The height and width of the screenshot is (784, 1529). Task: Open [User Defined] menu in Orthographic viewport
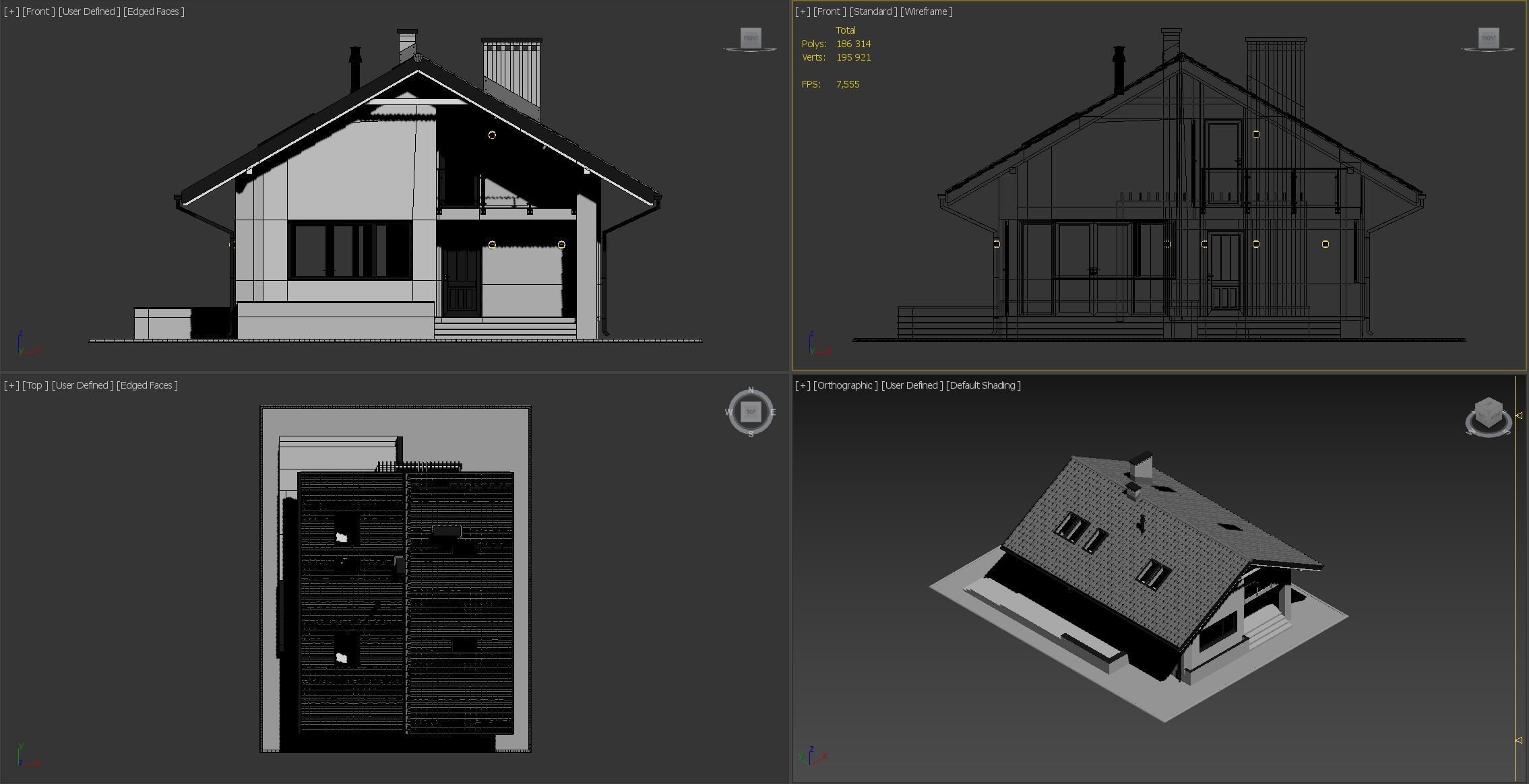912,385
